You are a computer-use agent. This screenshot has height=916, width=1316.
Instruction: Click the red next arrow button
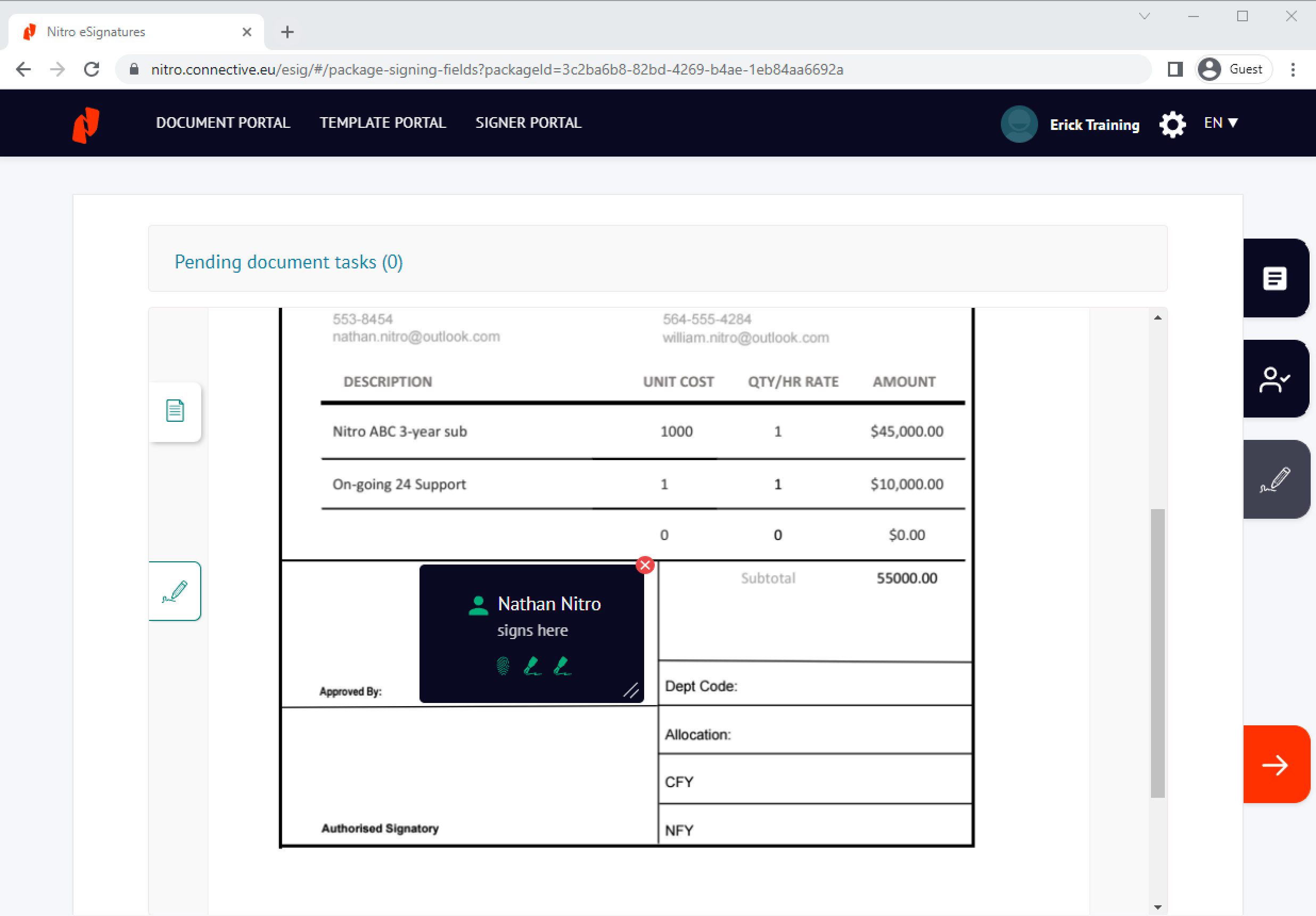[x=1276, y=765]
